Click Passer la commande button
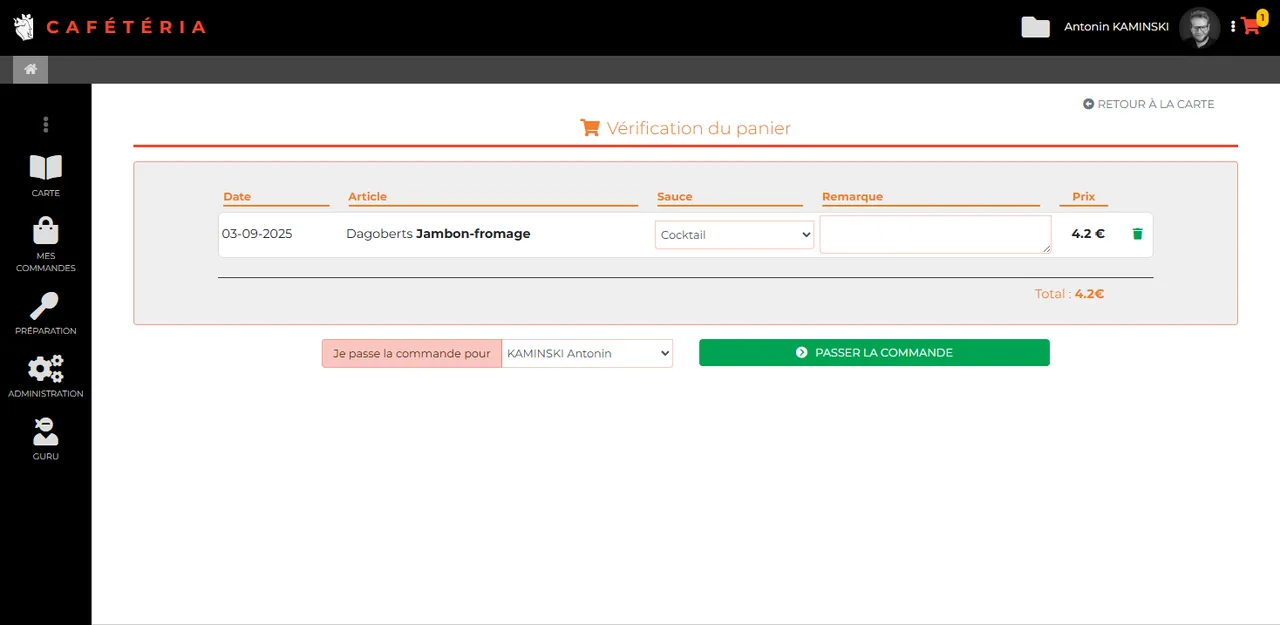1280x625 pixels. (874, 353)
